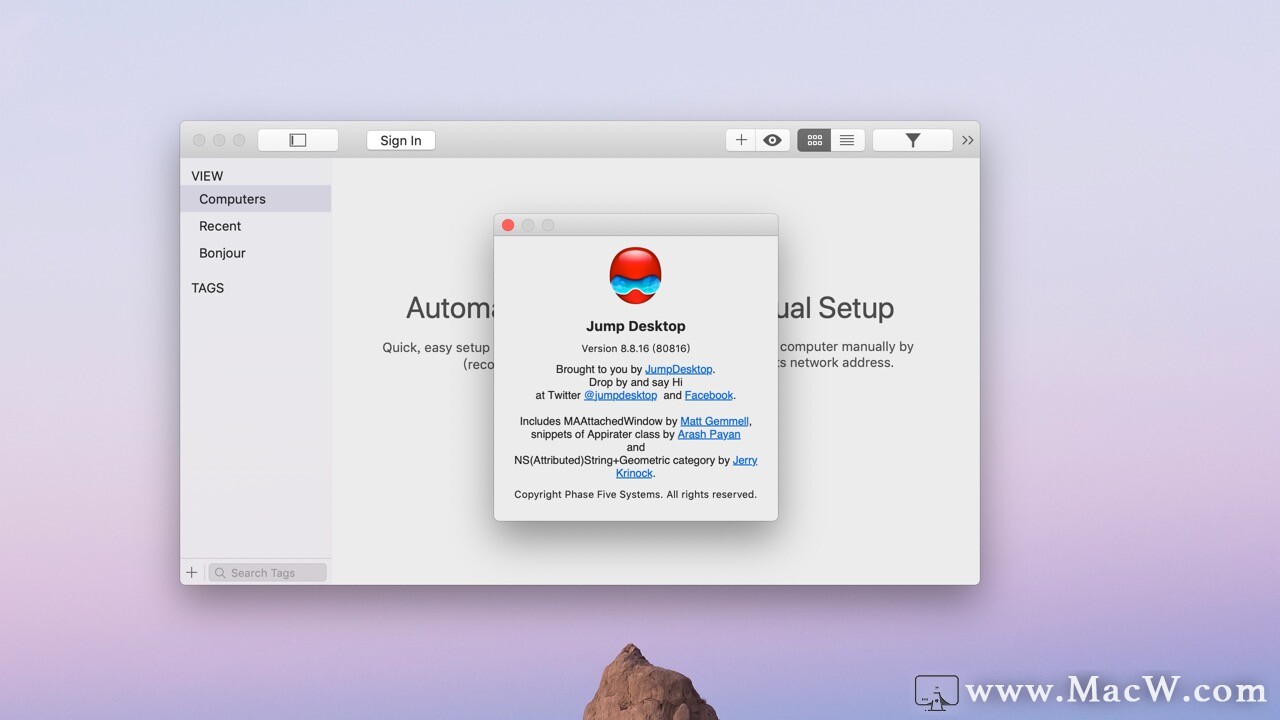Screen dimensions: 1280x720
Task: Add a tag with the bottom plus icon
Action: click(x=192, y=573)
